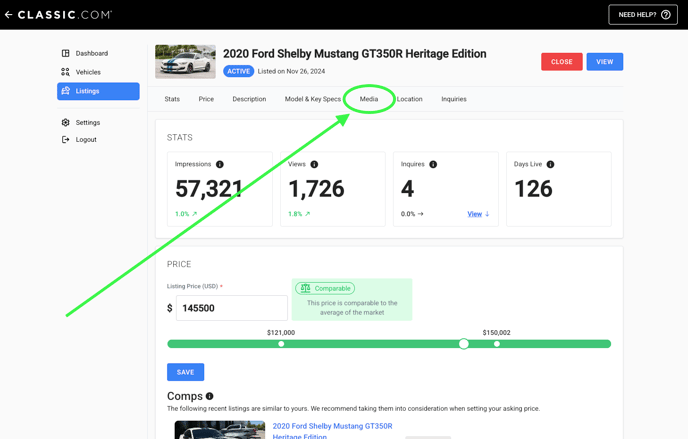Screen dimensions: 688x439
Task: Click the info icon next to Days Live
Action: click(550, 164)
